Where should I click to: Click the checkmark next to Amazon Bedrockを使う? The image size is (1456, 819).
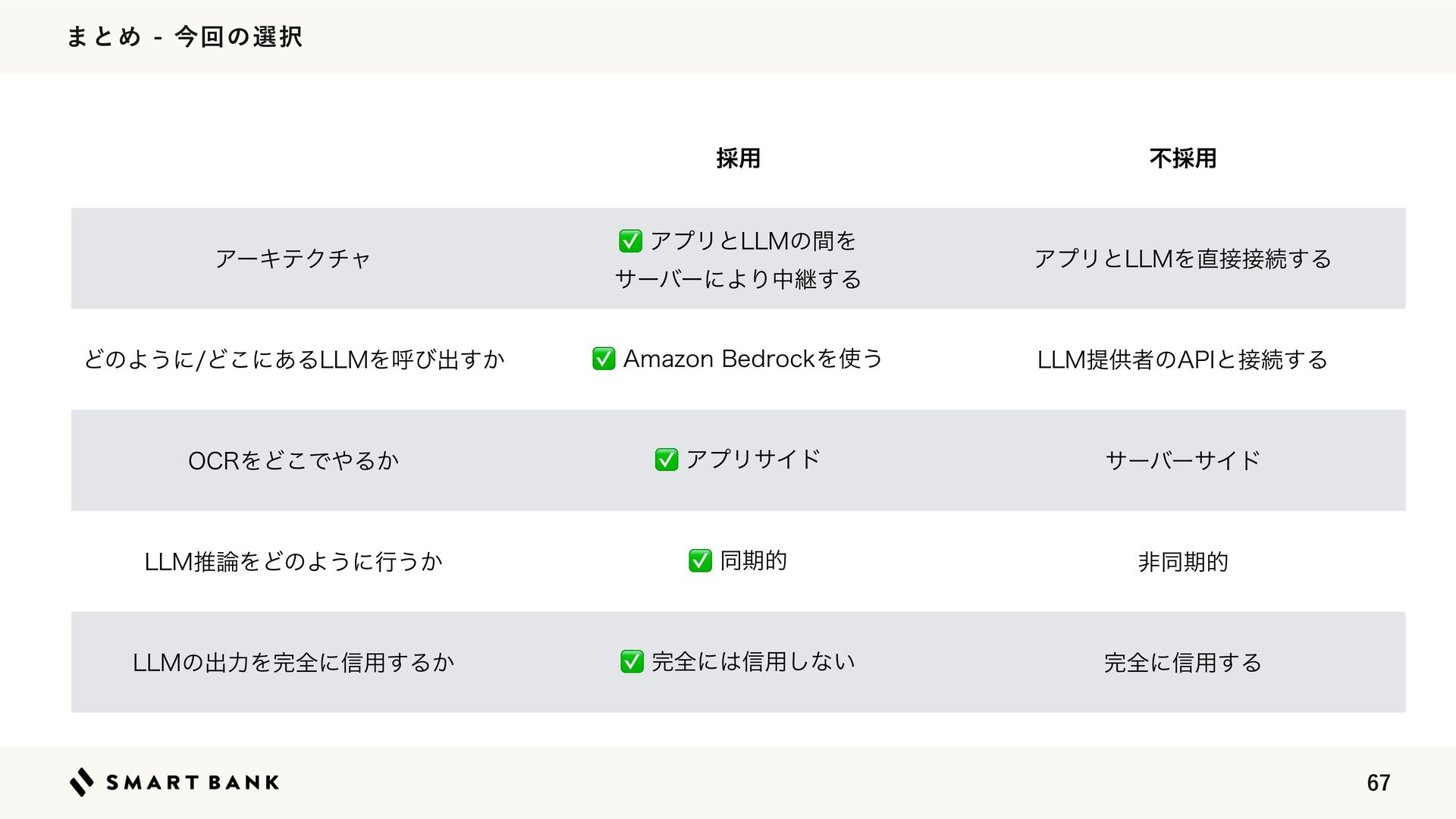point(604,359)
